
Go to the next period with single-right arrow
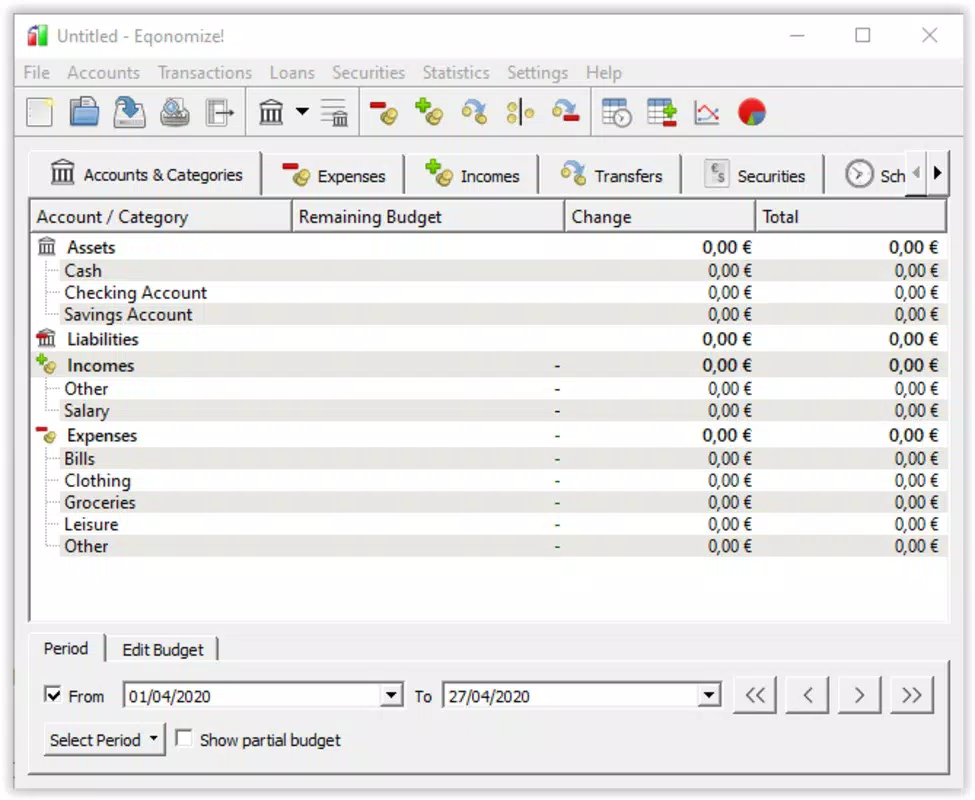(859, 695)
